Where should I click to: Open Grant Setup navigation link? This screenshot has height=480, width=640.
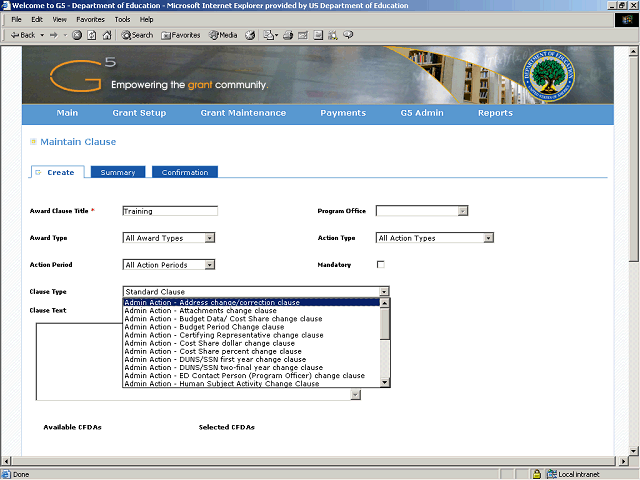pos(139,113)
